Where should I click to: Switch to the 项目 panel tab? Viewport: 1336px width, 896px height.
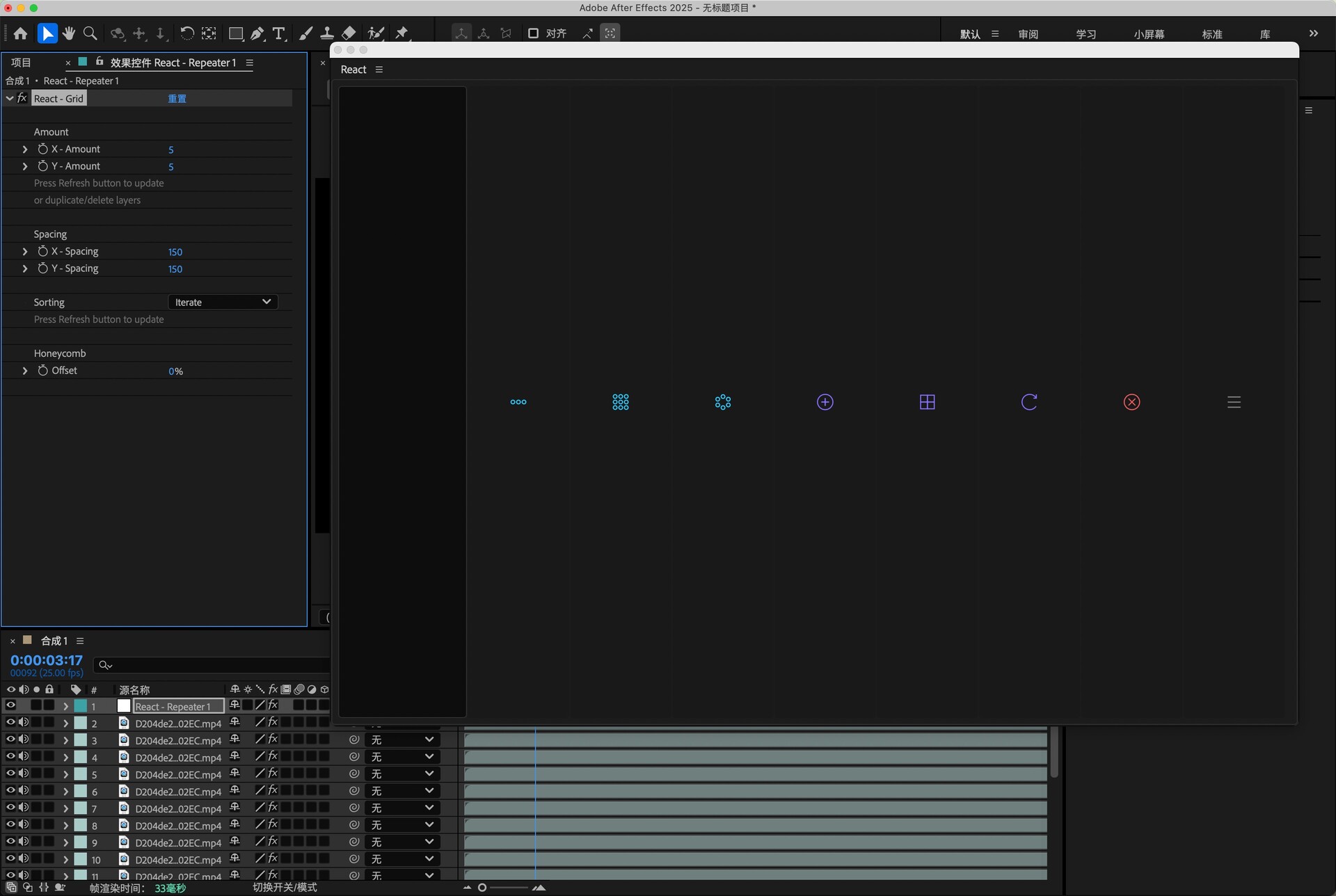(x=21, y=63)
